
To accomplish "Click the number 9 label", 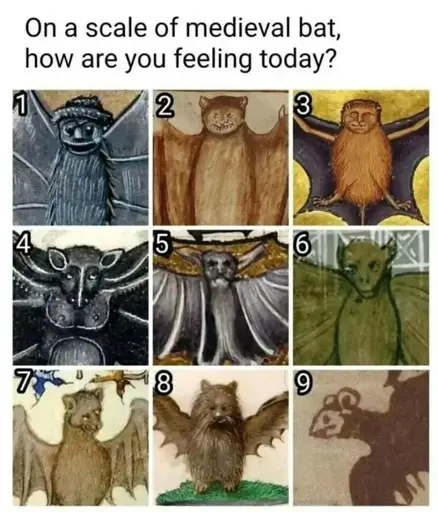I will (304, 384).
